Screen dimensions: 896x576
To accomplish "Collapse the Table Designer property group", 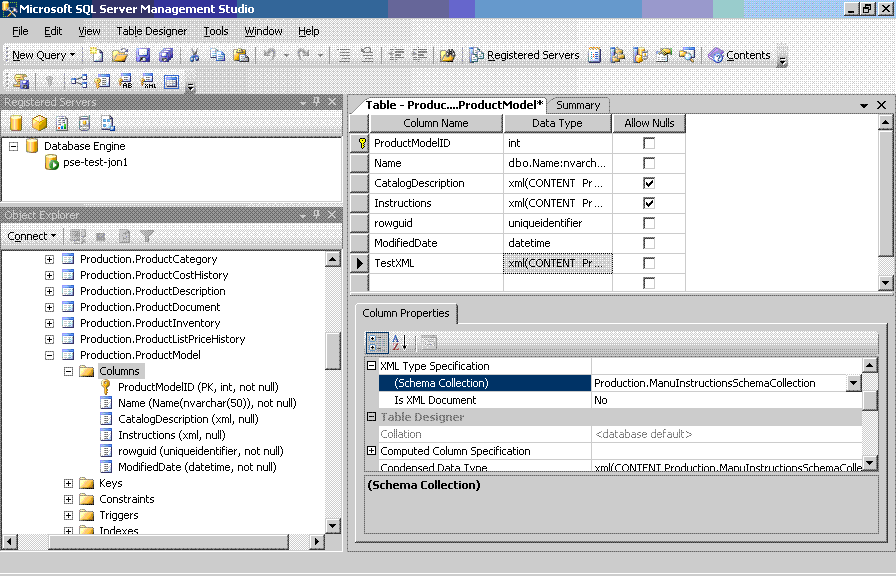I will click(x=371, y=417).
